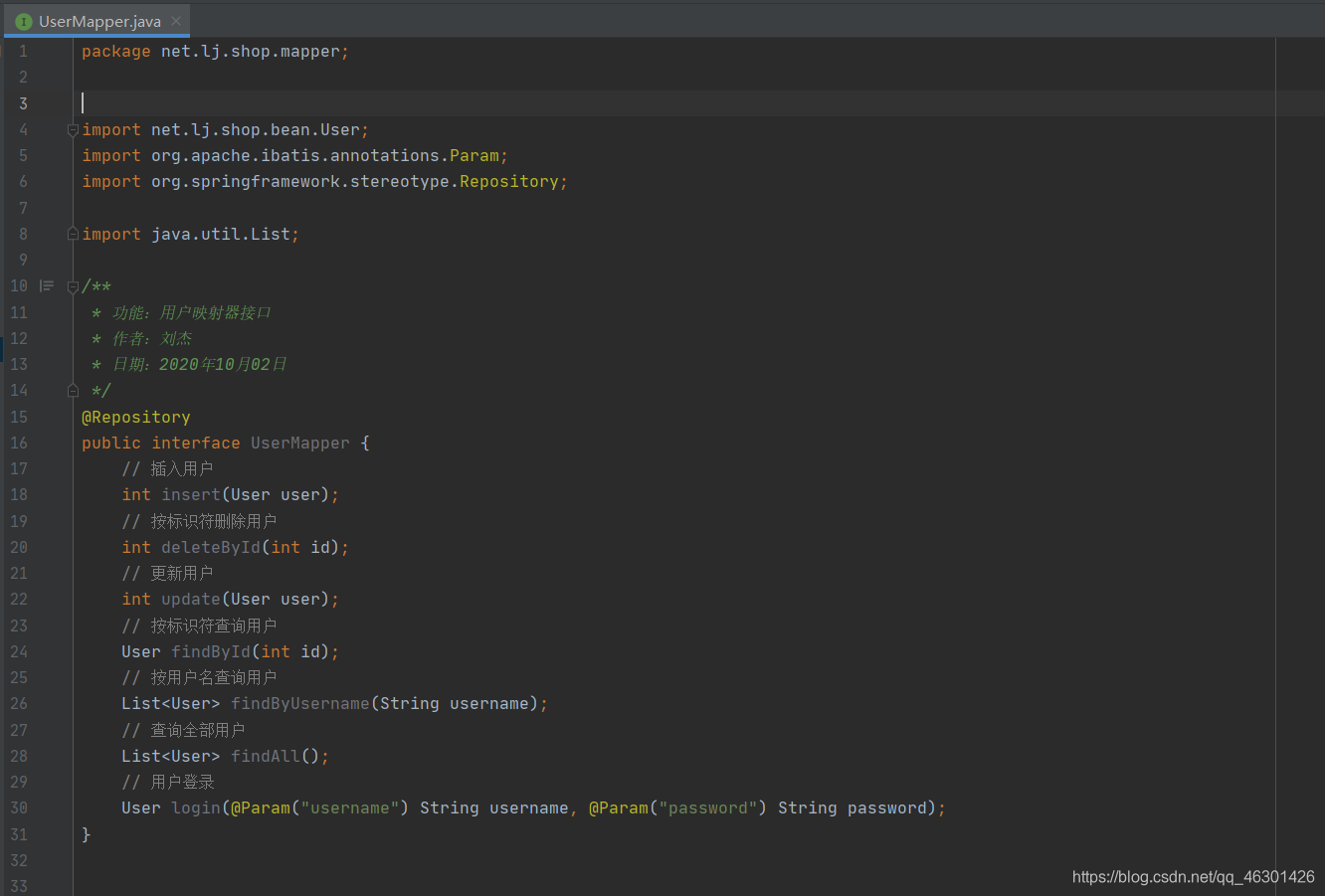Click the User class in line 4 import
Image resolution: width=1325 pixels, height=896 pixels.
(x=340, y=130)
